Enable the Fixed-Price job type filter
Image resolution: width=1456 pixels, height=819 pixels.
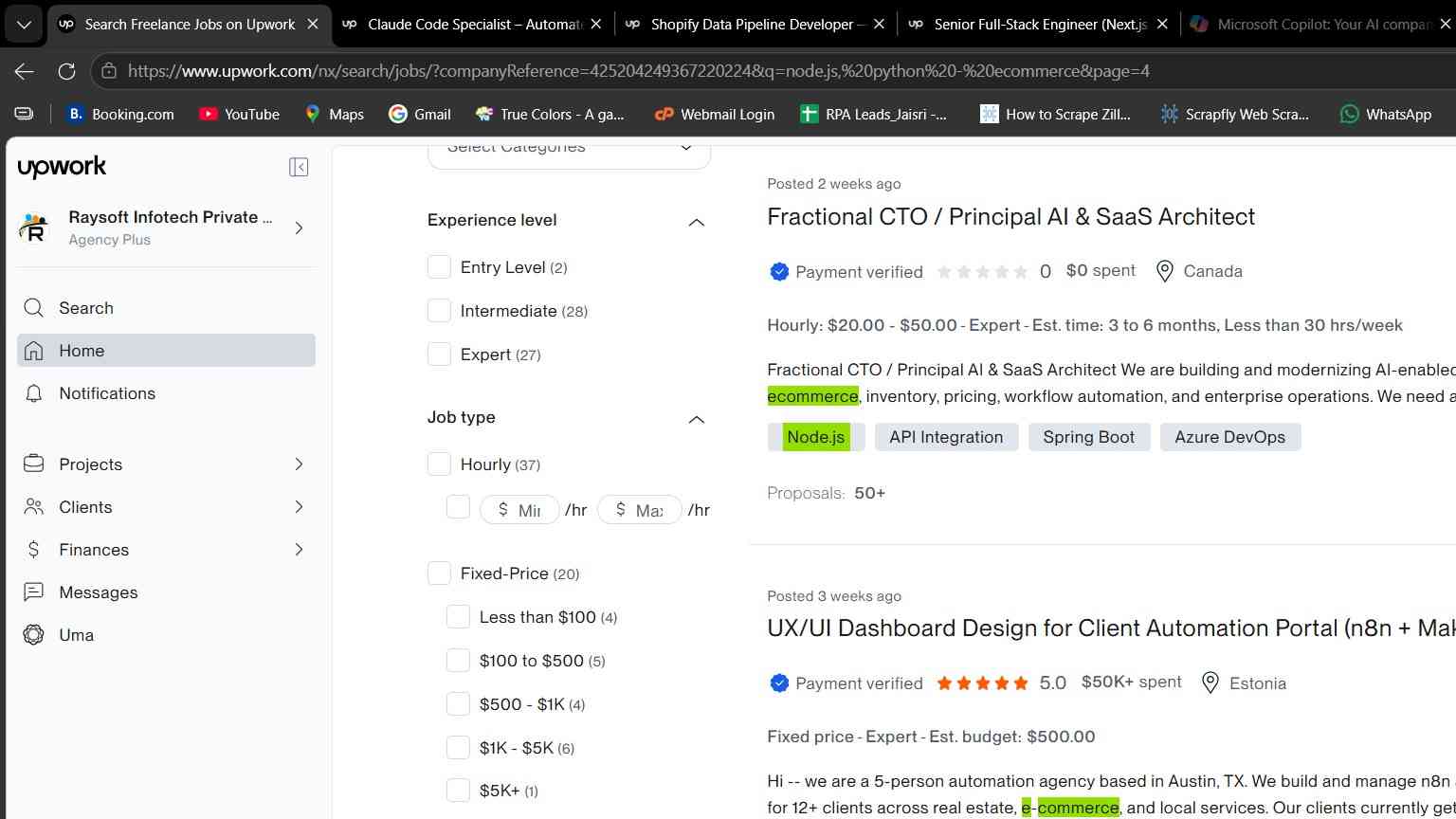click(439, 573)
